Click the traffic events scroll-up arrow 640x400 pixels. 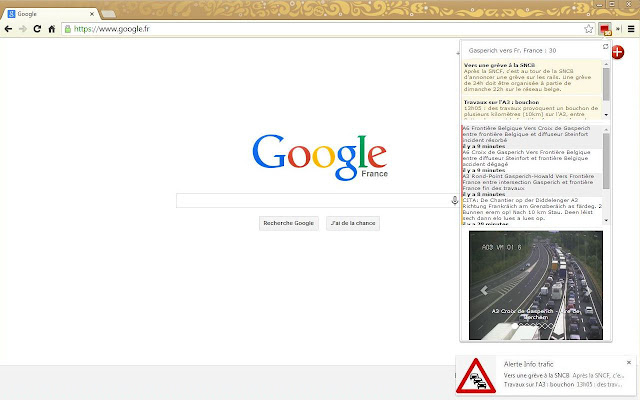coord(606,129)
